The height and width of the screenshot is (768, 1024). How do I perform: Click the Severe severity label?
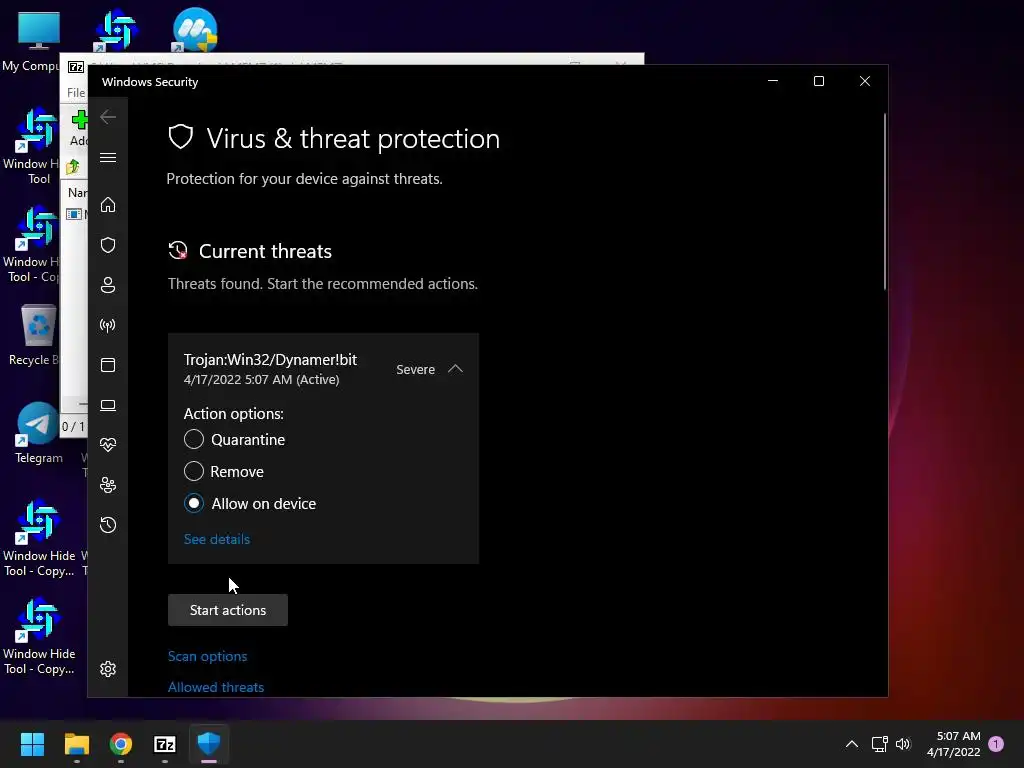(x=415, y=370)
